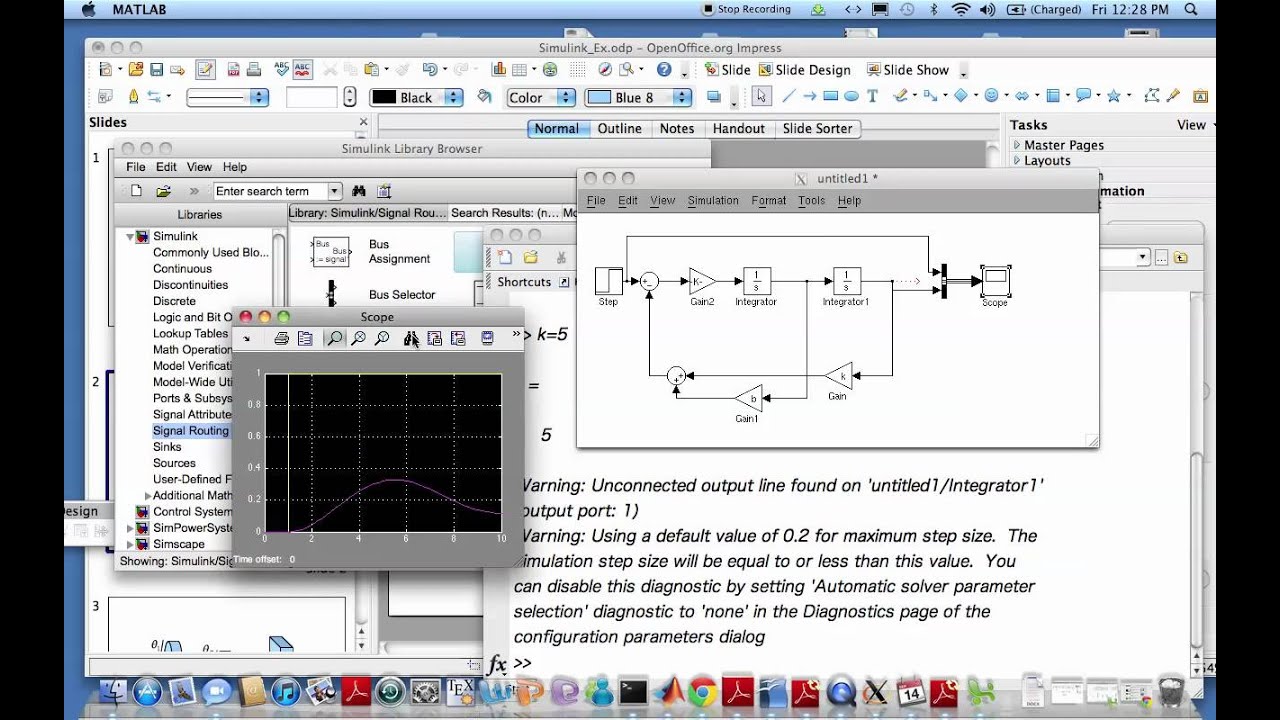Insert chart in Impress toolbar
The width and height of the screenshot is (1280, 720).
[x=499, y=70]
